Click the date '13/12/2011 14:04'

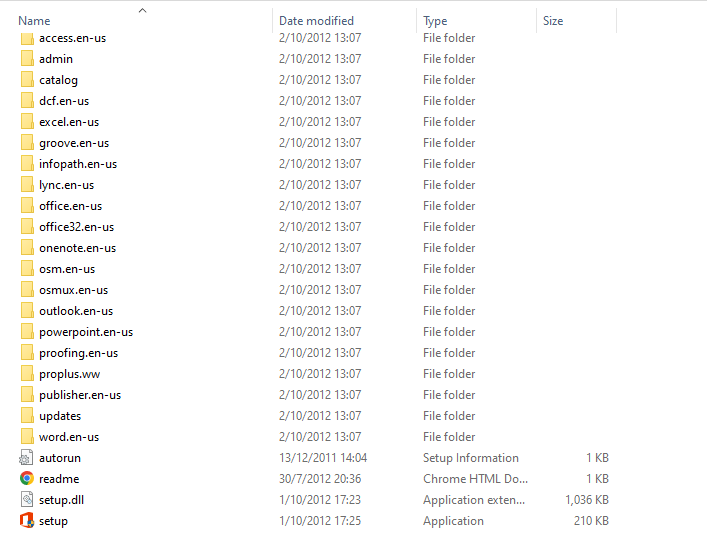click(323, 458)
